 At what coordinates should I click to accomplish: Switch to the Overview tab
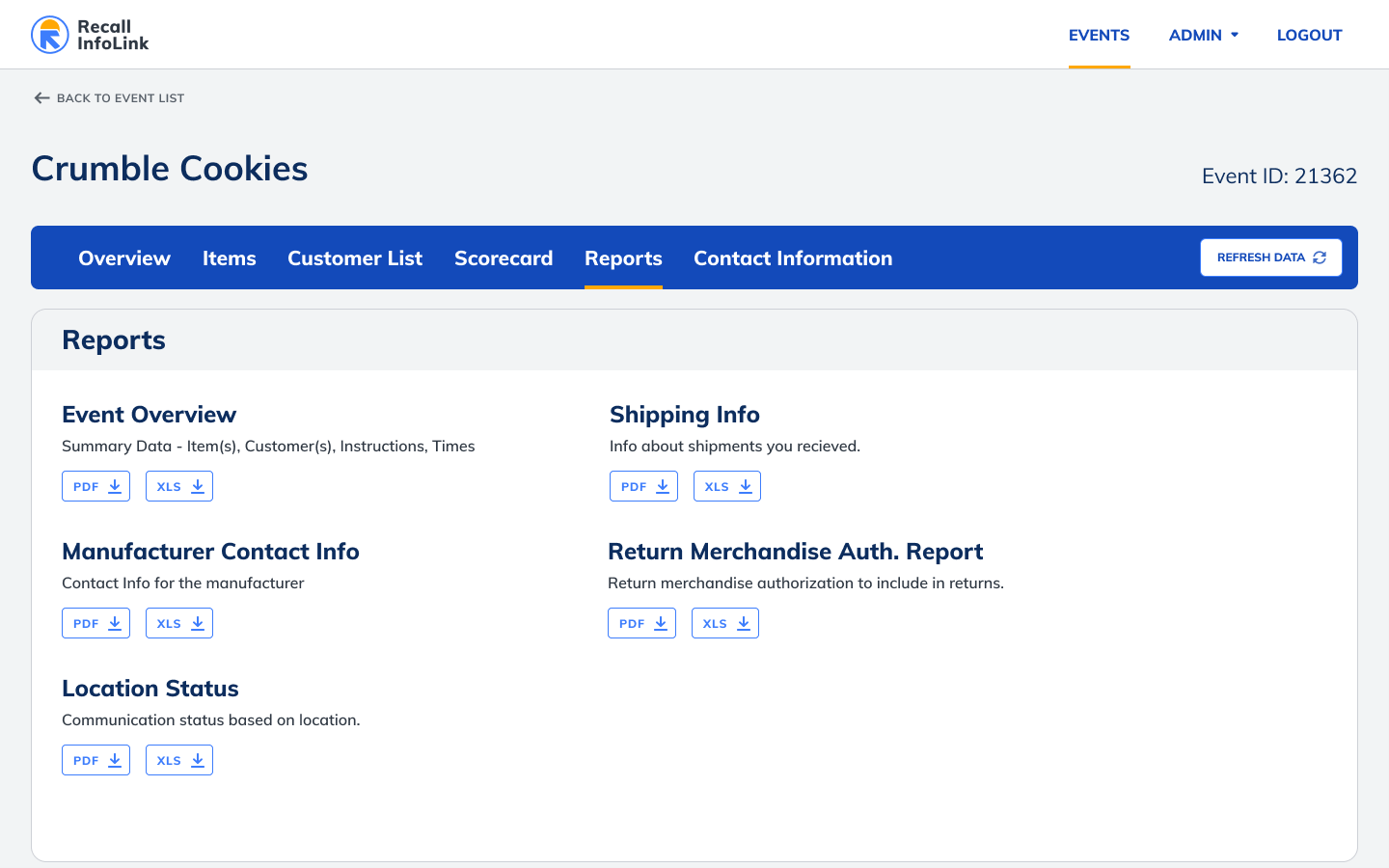124,258
